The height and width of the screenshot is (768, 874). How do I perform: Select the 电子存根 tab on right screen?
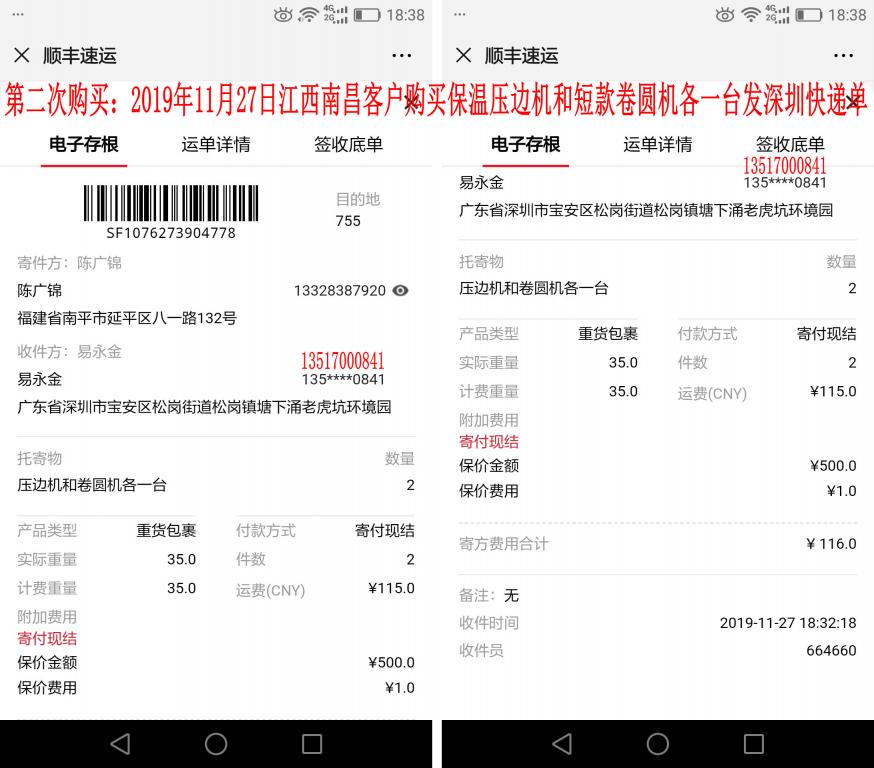click(x=525, y=145)
